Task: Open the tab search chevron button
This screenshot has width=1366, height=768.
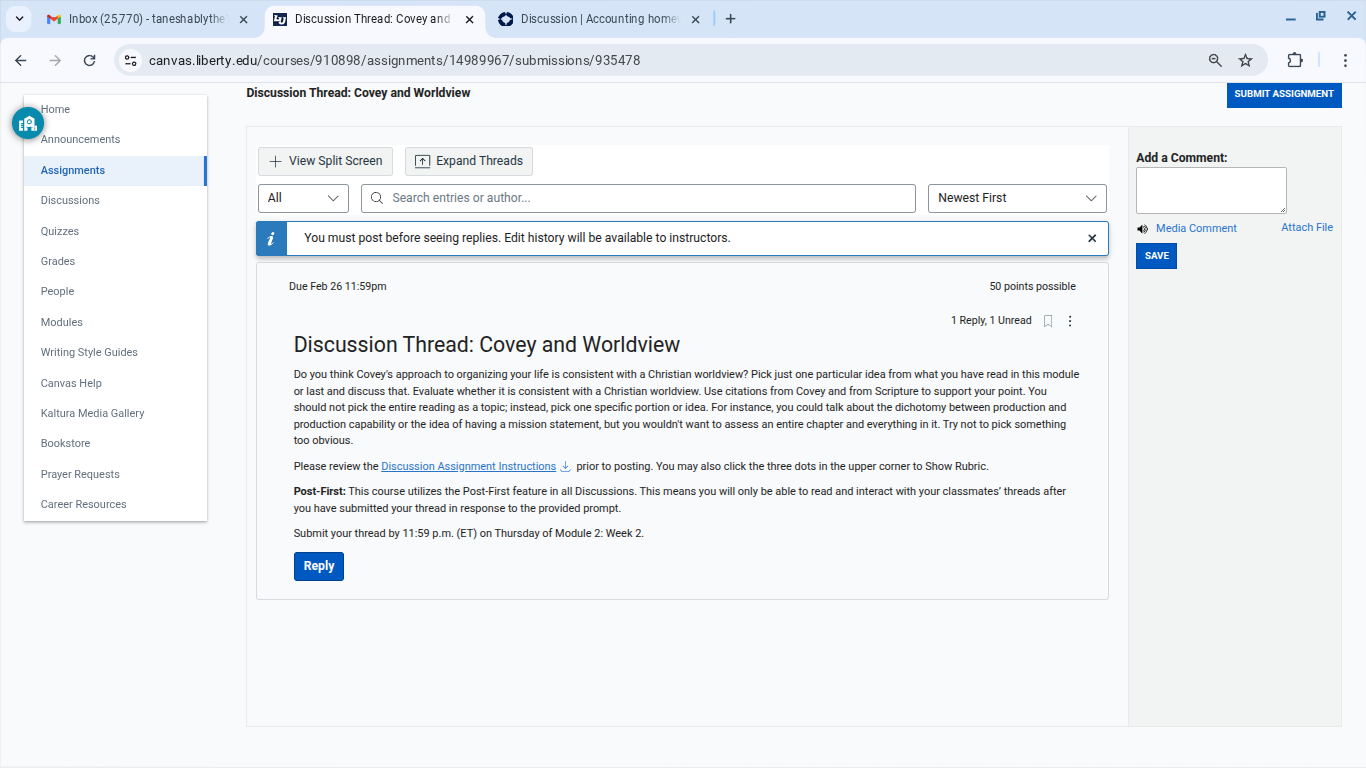Action: (20, 19)
